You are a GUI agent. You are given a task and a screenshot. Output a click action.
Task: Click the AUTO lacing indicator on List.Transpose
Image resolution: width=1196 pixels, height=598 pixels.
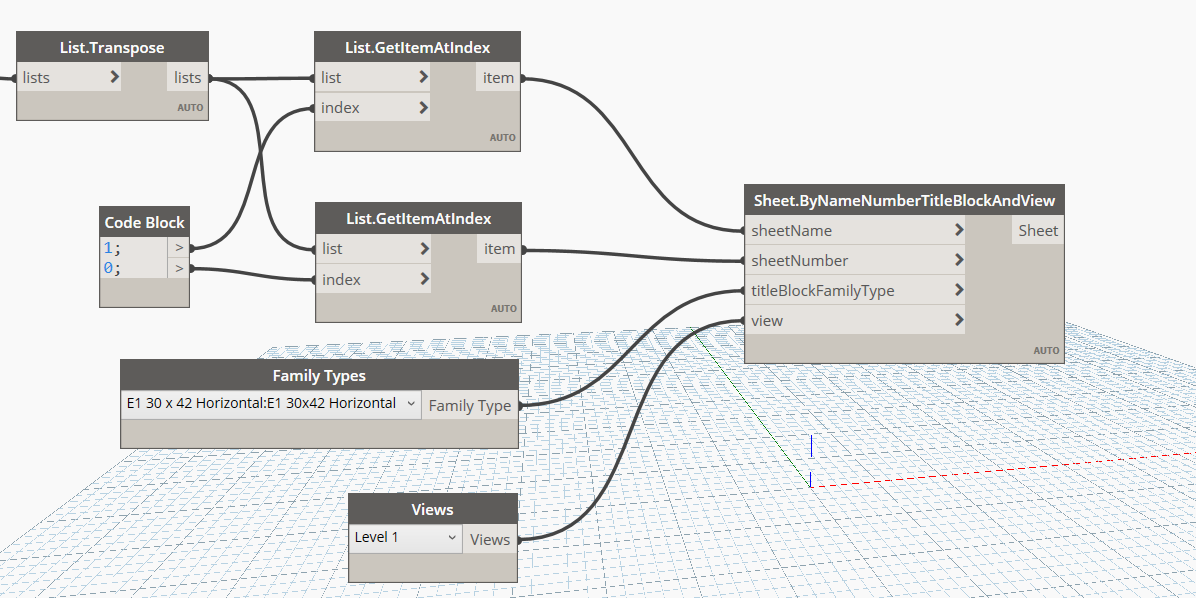point(189,107)
